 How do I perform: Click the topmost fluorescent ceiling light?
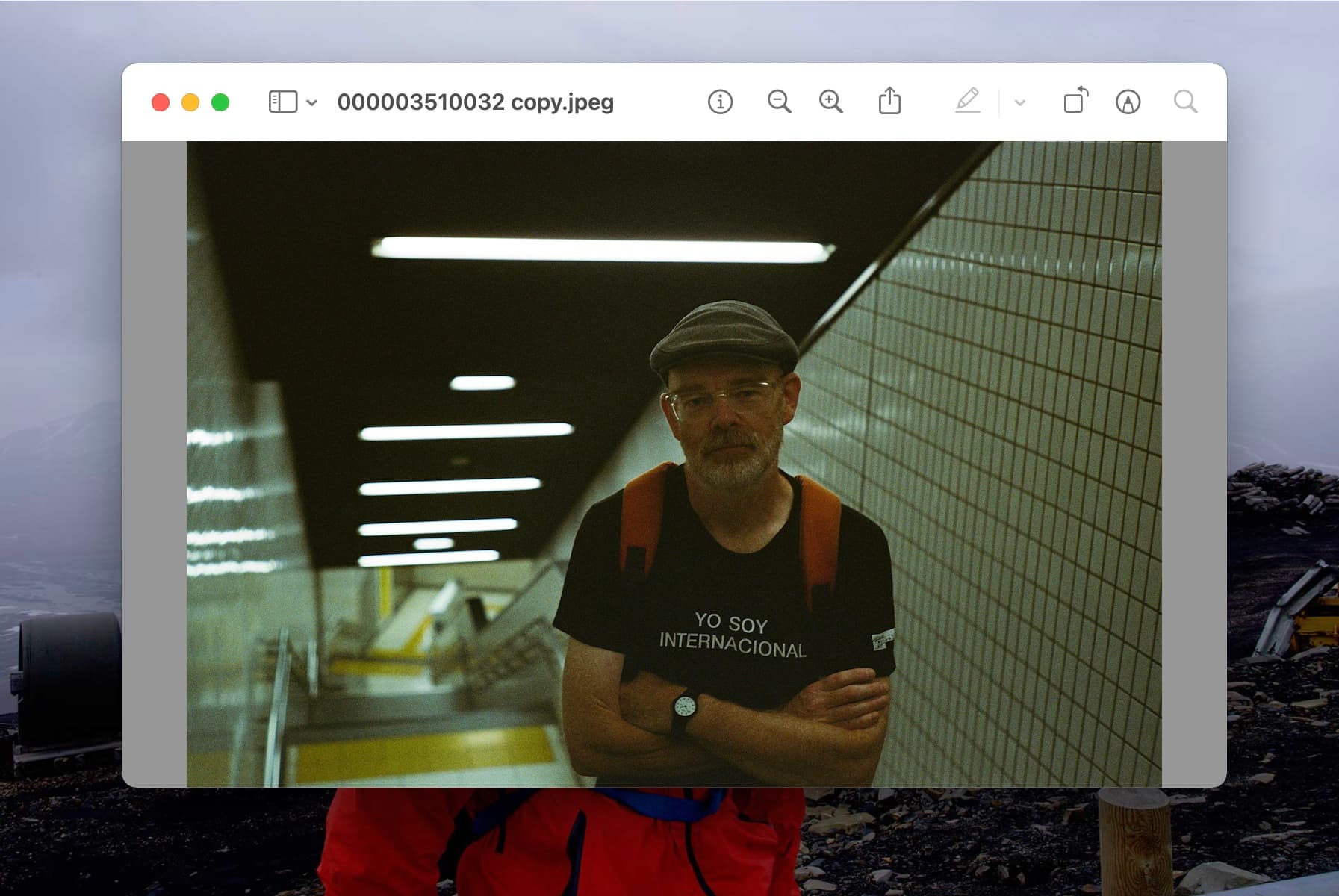pos(602,249)
